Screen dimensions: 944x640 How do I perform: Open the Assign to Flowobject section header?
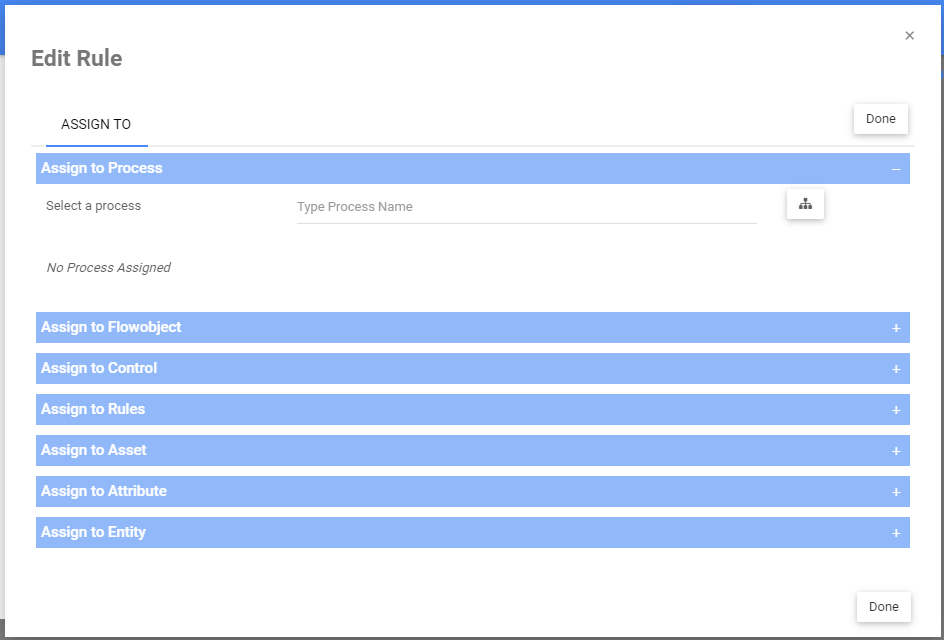(x=111, y=327)
